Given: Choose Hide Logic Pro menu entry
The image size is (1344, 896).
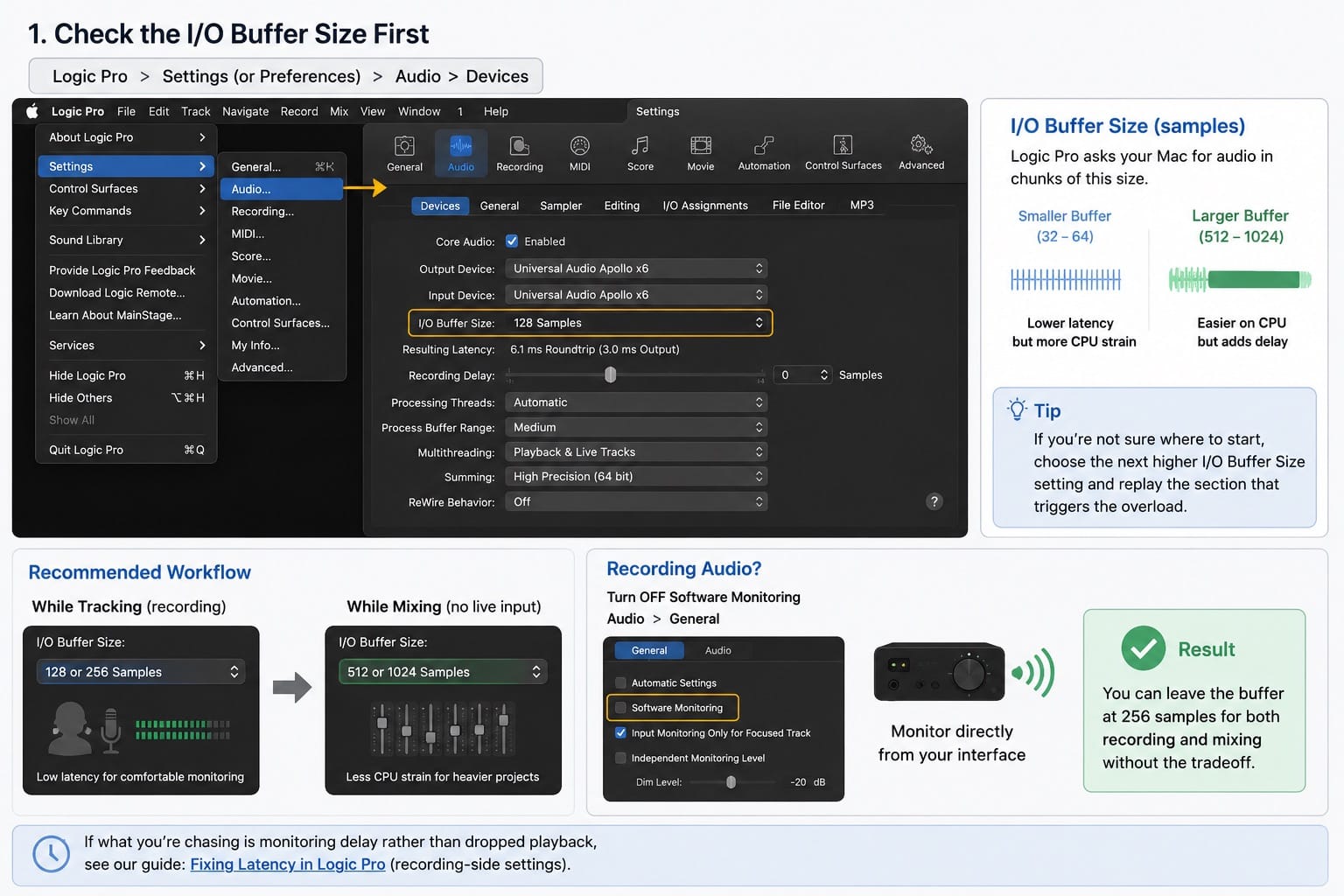Looking at the screenshot, I should click(127, 375).
